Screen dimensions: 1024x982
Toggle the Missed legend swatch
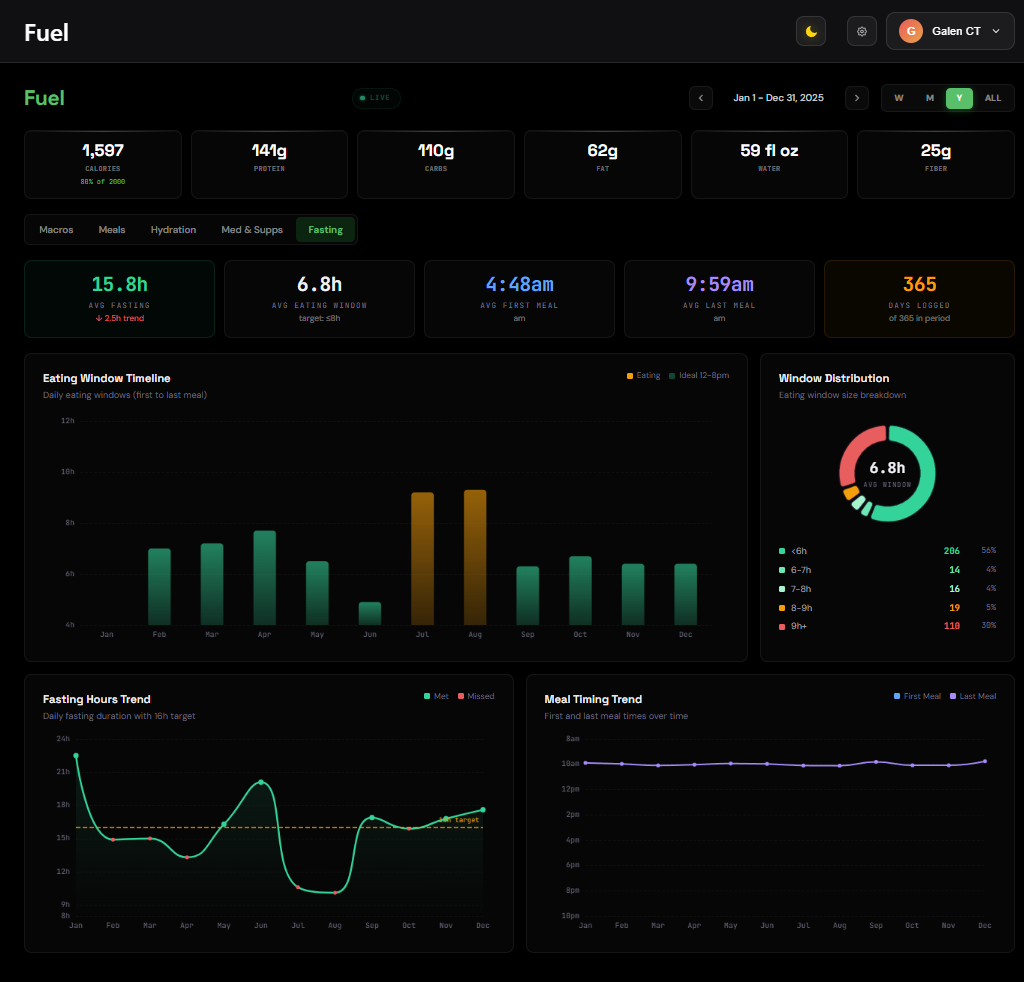[x=461, y=697]
